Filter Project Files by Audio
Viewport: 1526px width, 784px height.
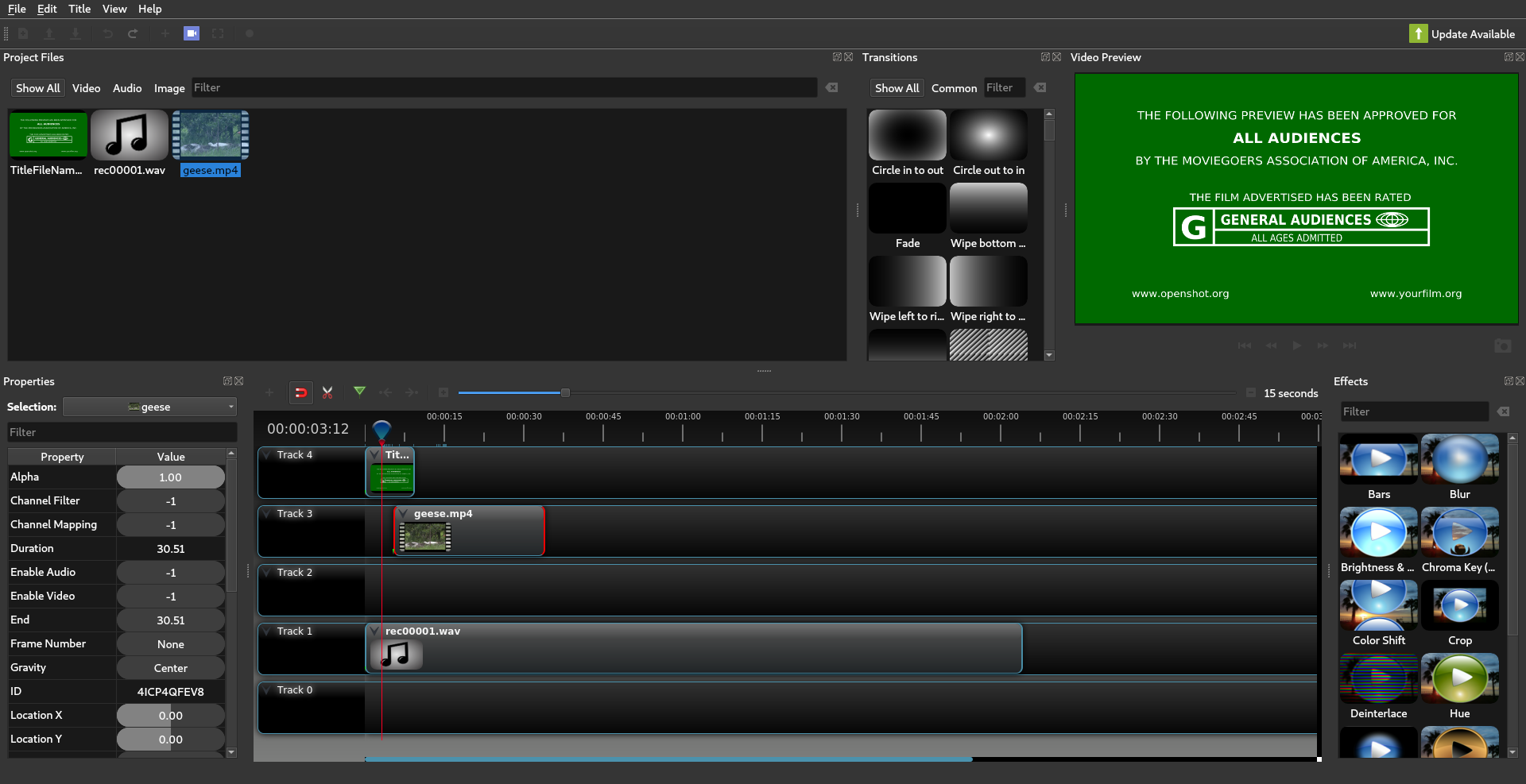point(127,88)
